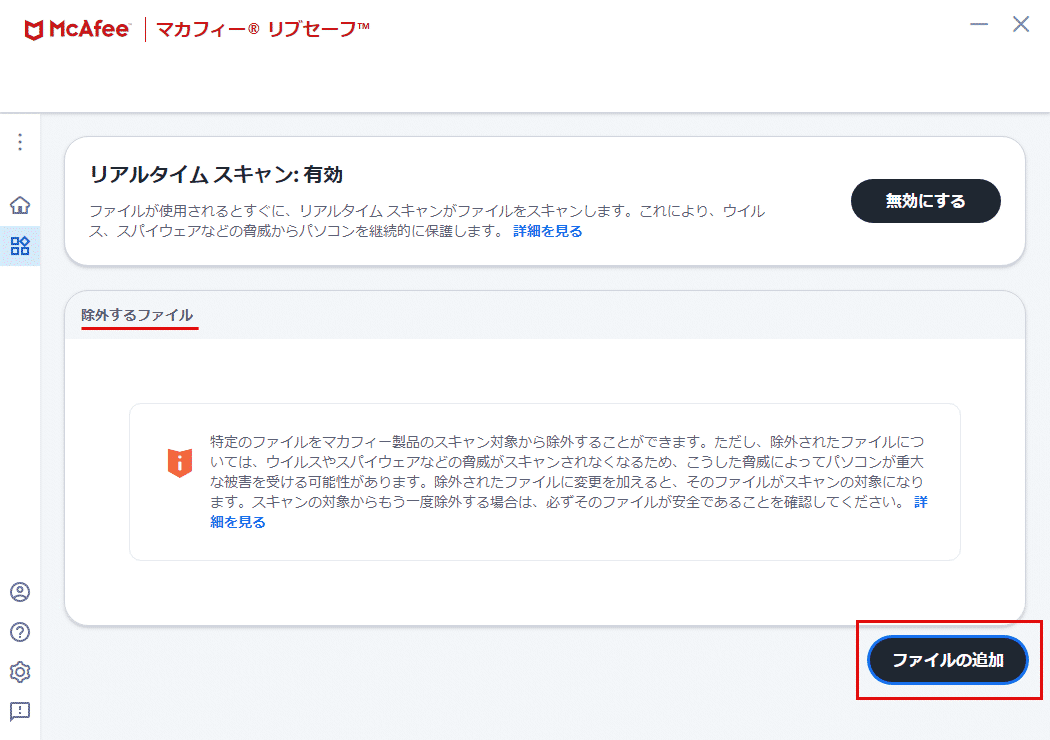1050x740 pixels.
Task: Close the McAfee window
Action: 1021,24
